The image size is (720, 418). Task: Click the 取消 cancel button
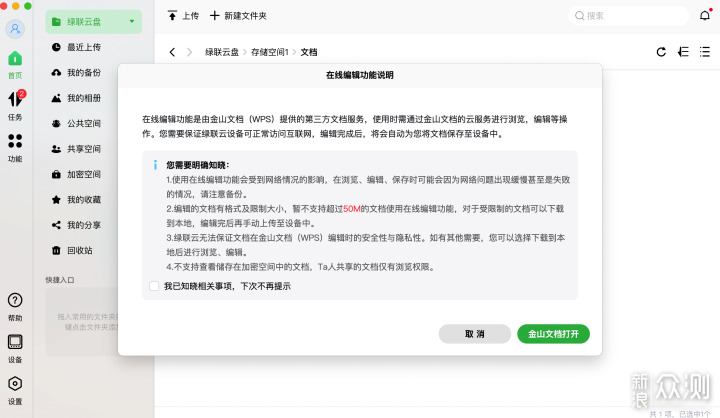(x=475, y=334)
